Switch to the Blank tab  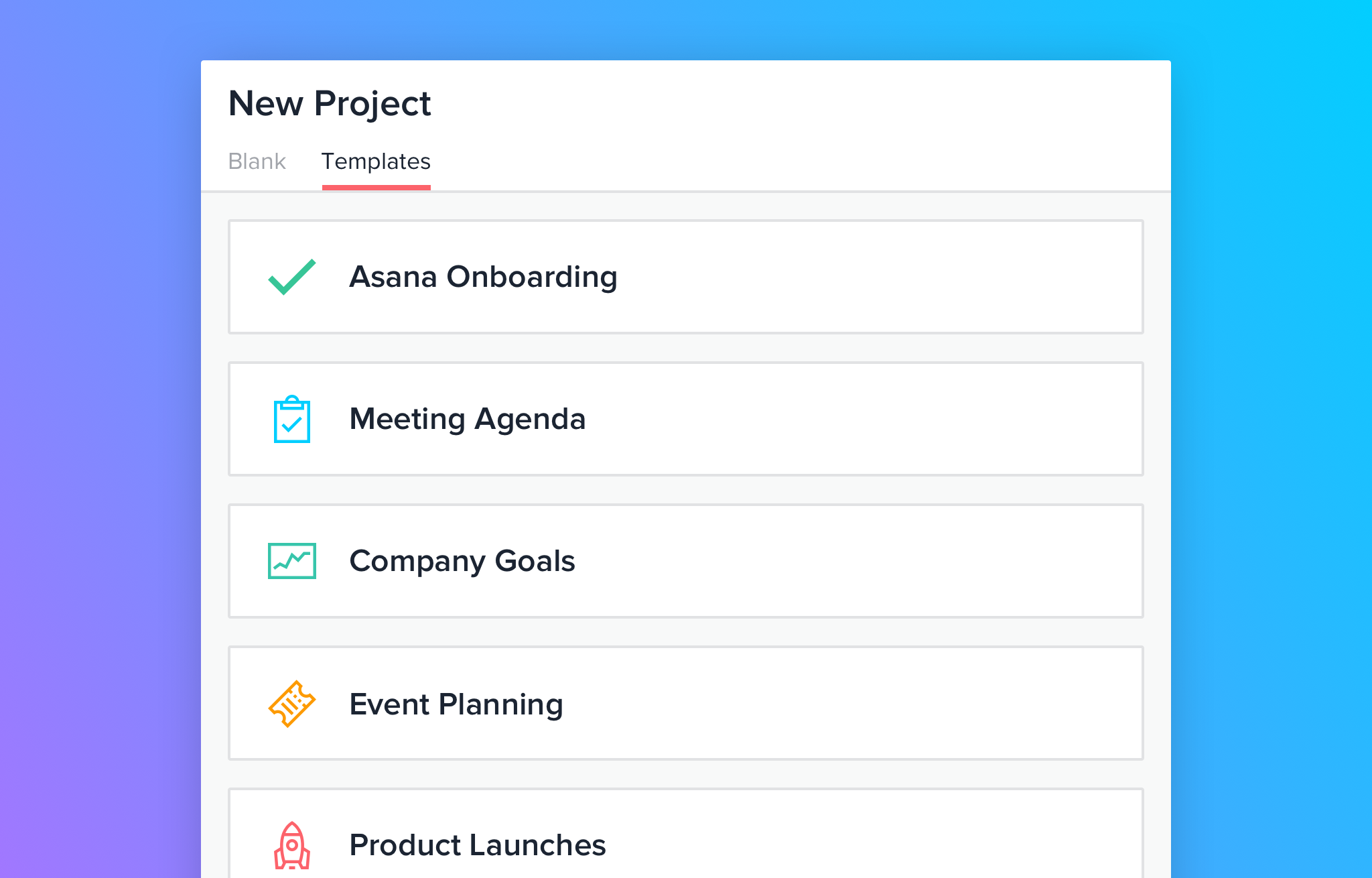coord(258,160)
